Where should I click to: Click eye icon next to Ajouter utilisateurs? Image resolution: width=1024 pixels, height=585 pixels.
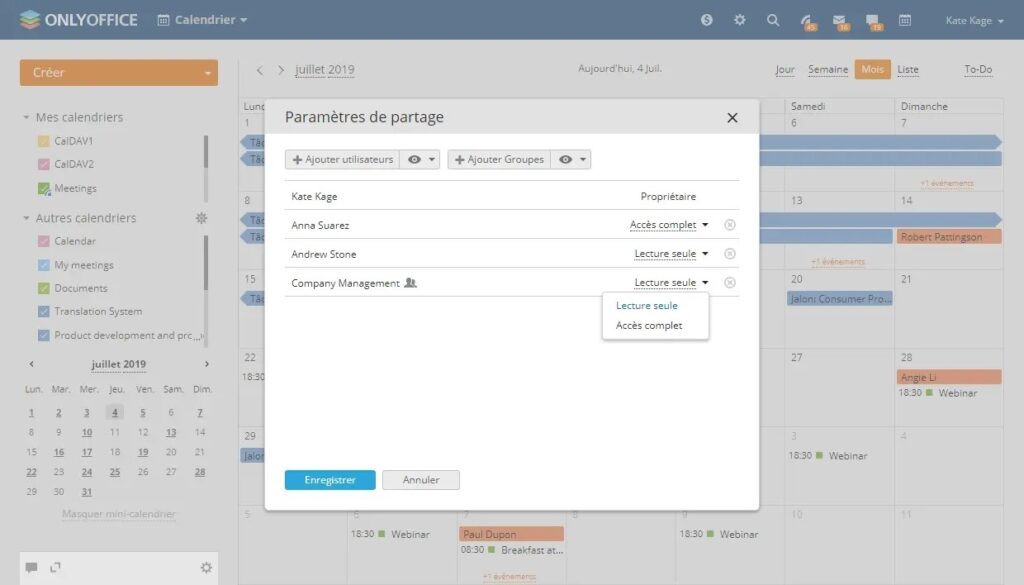click(414, 159)
